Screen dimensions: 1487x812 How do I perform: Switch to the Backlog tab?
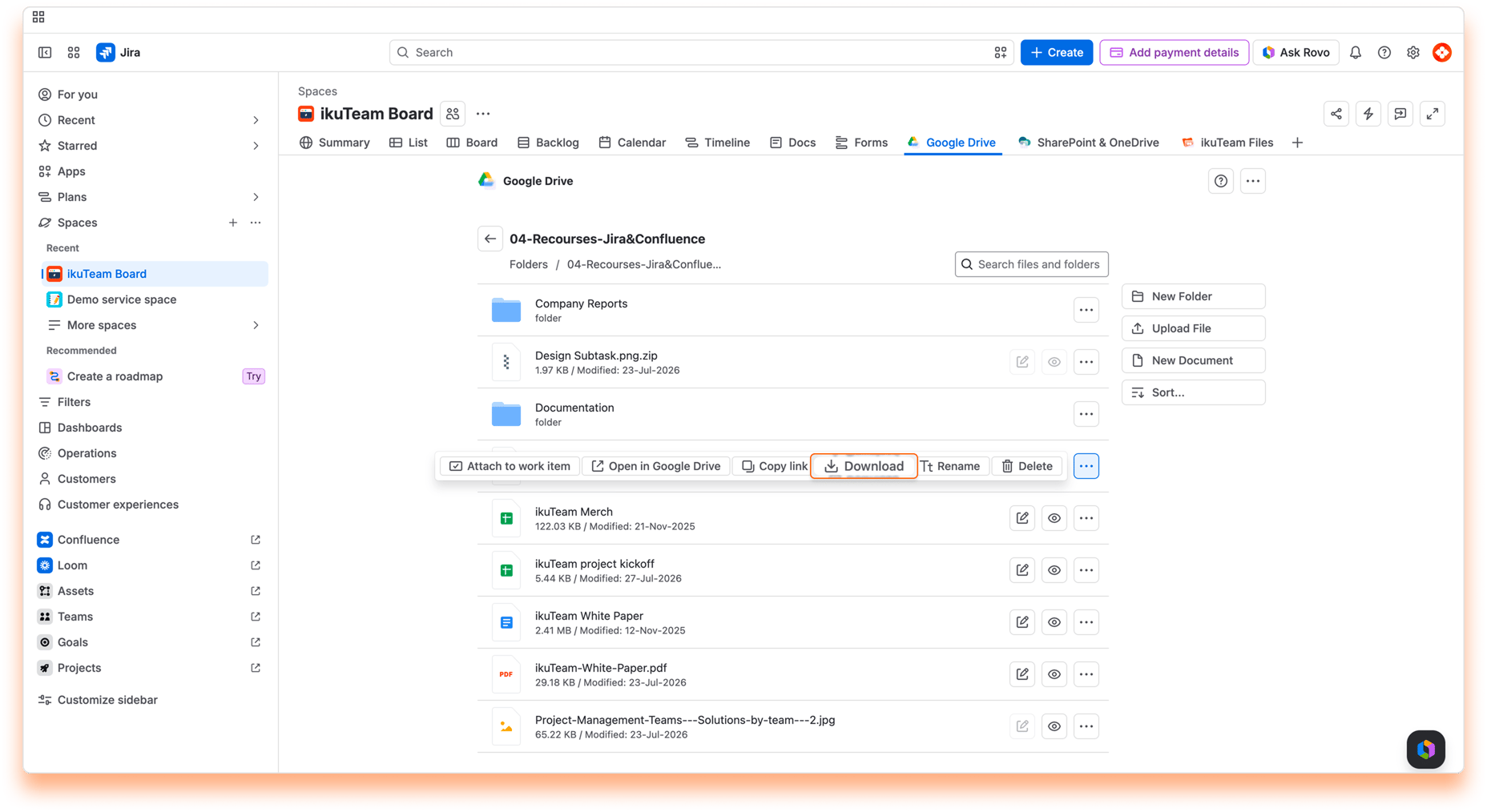click(x=548, y=143)
